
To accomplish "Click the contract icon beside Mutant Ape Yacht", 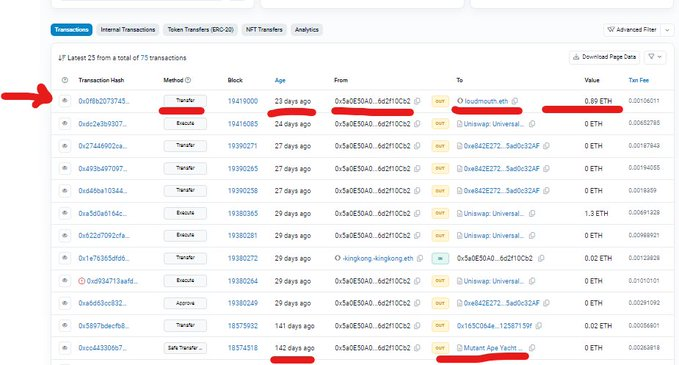I will (459, 348).
